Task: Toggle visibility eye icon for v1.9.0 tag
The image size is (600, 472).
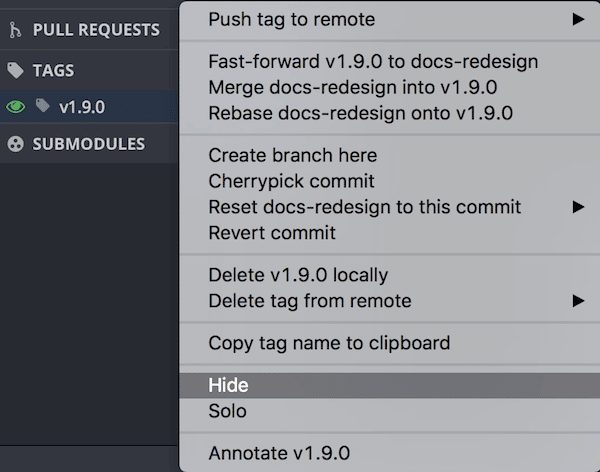Action: (x=15, y=107)
